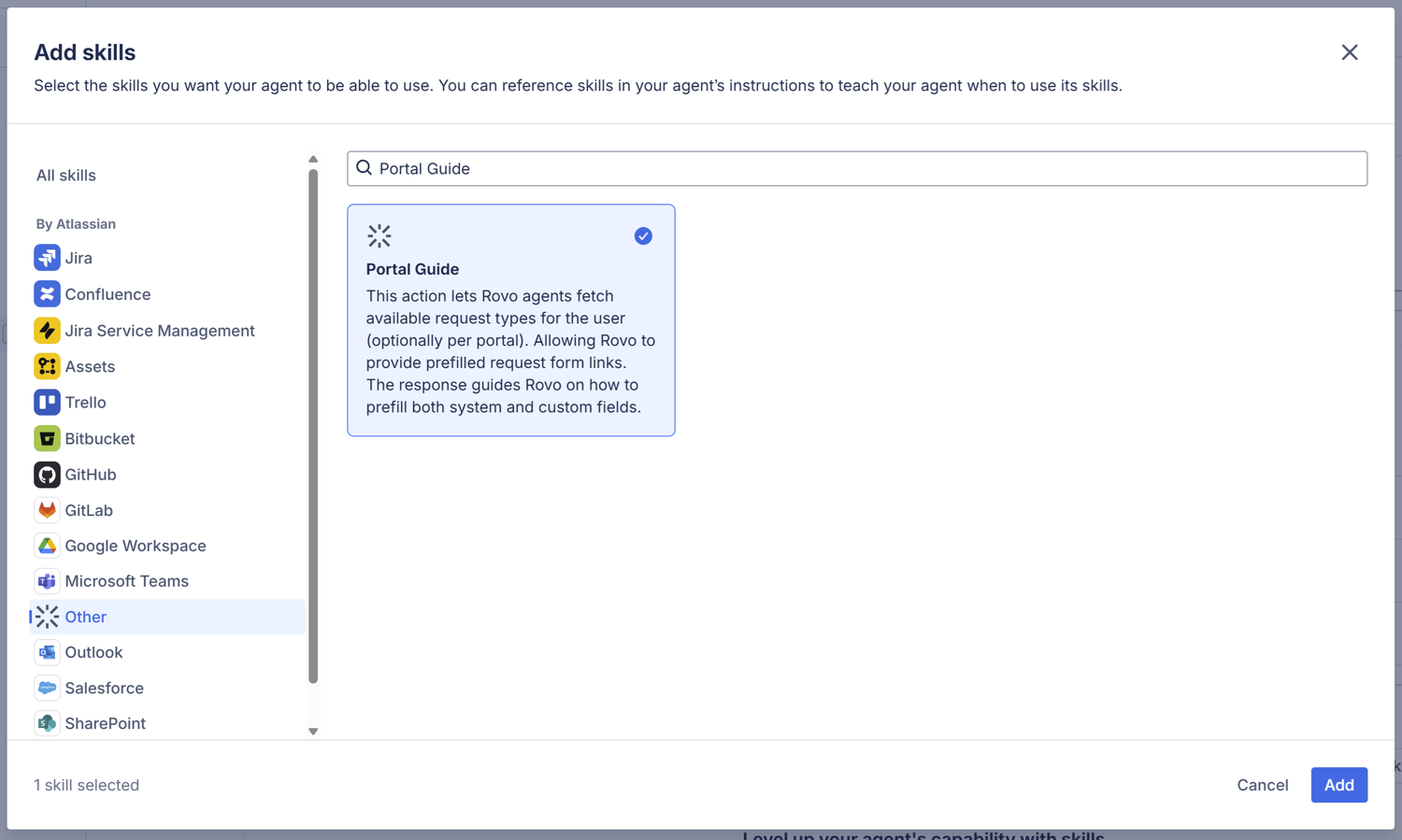Click the sidebar scrollbar down arrow
This screenshot has height=840, width=1402.
313,732
